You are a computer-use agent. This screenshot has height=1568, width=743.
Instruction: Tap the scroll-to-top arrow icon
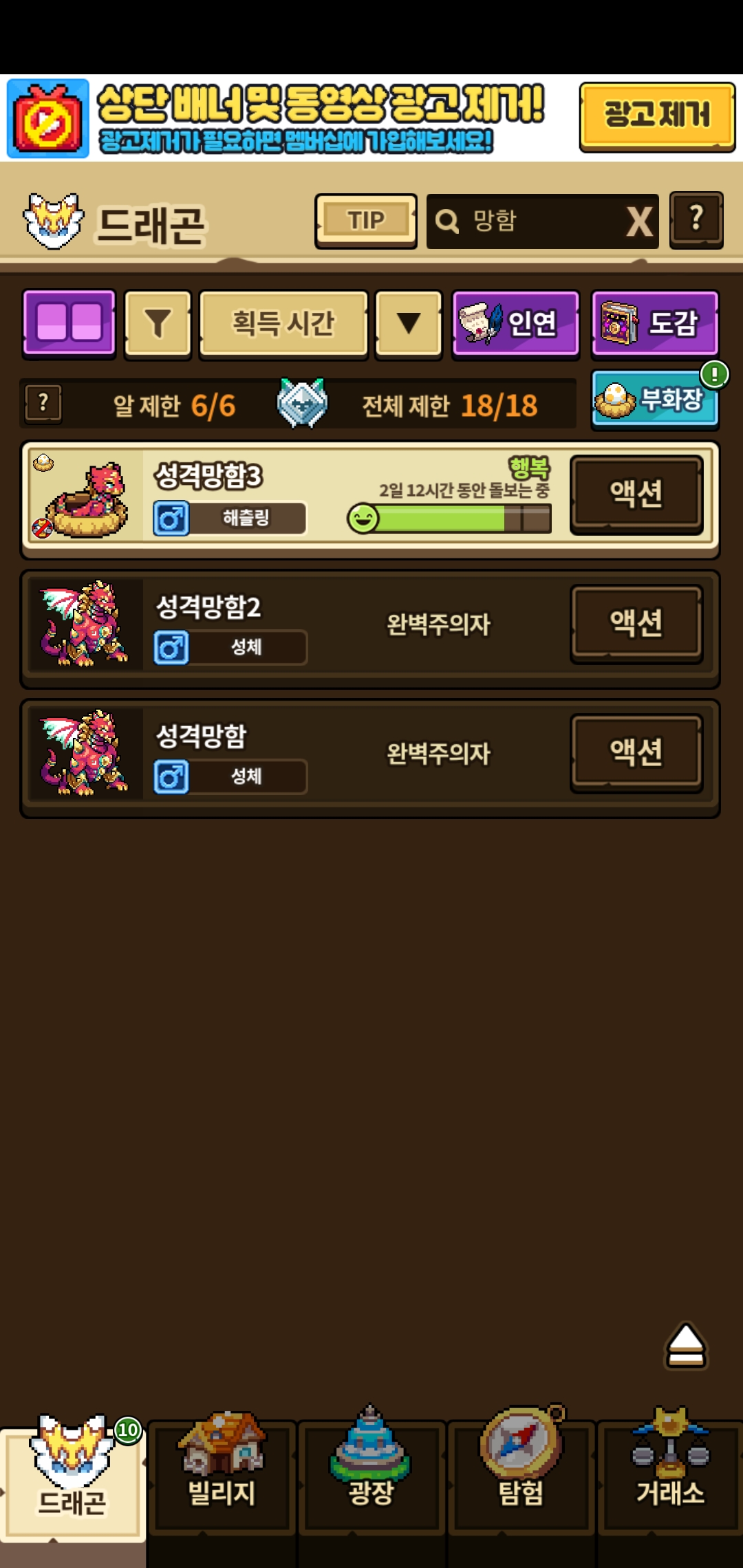tap(686, 1346)
